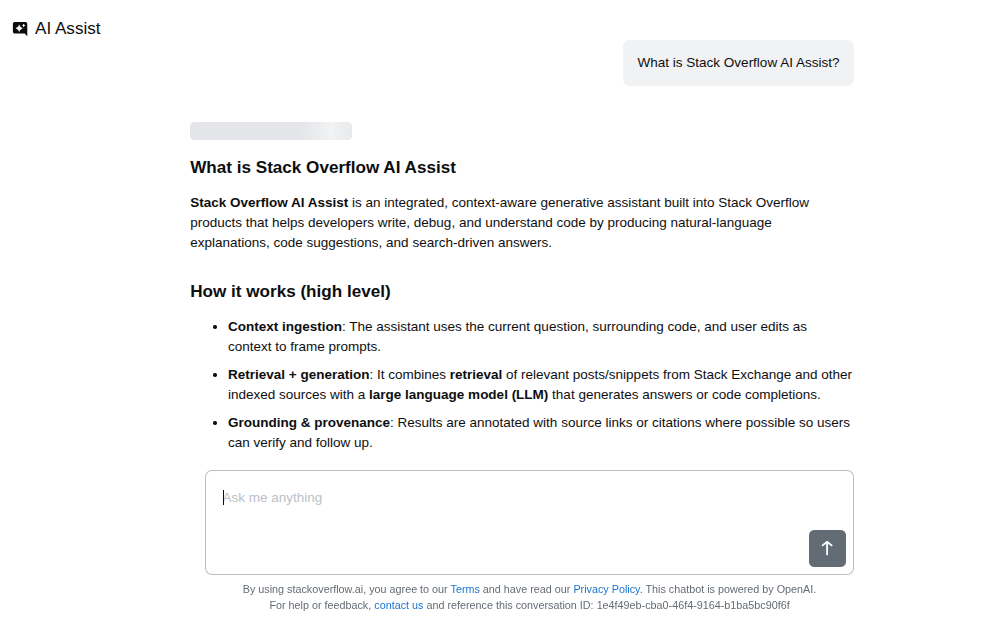The width and height of the screenshot is (1002, 618).
Task: Click the What is Stack Overflow AI Assist heading
Action: click(x=322, y=167)
